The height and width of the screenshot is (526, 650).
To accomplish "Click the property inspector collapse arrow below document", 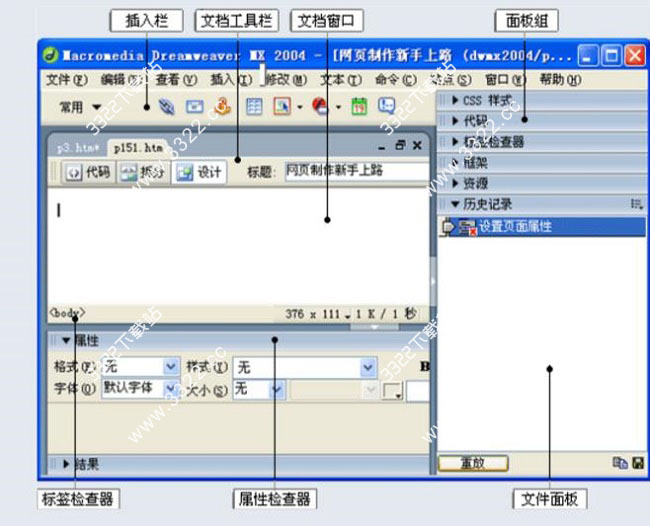I will tap(374, 327).
